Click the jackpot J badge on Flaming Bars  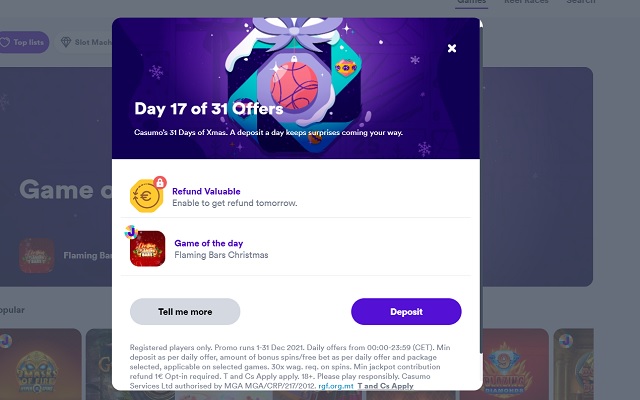(131, 232)
